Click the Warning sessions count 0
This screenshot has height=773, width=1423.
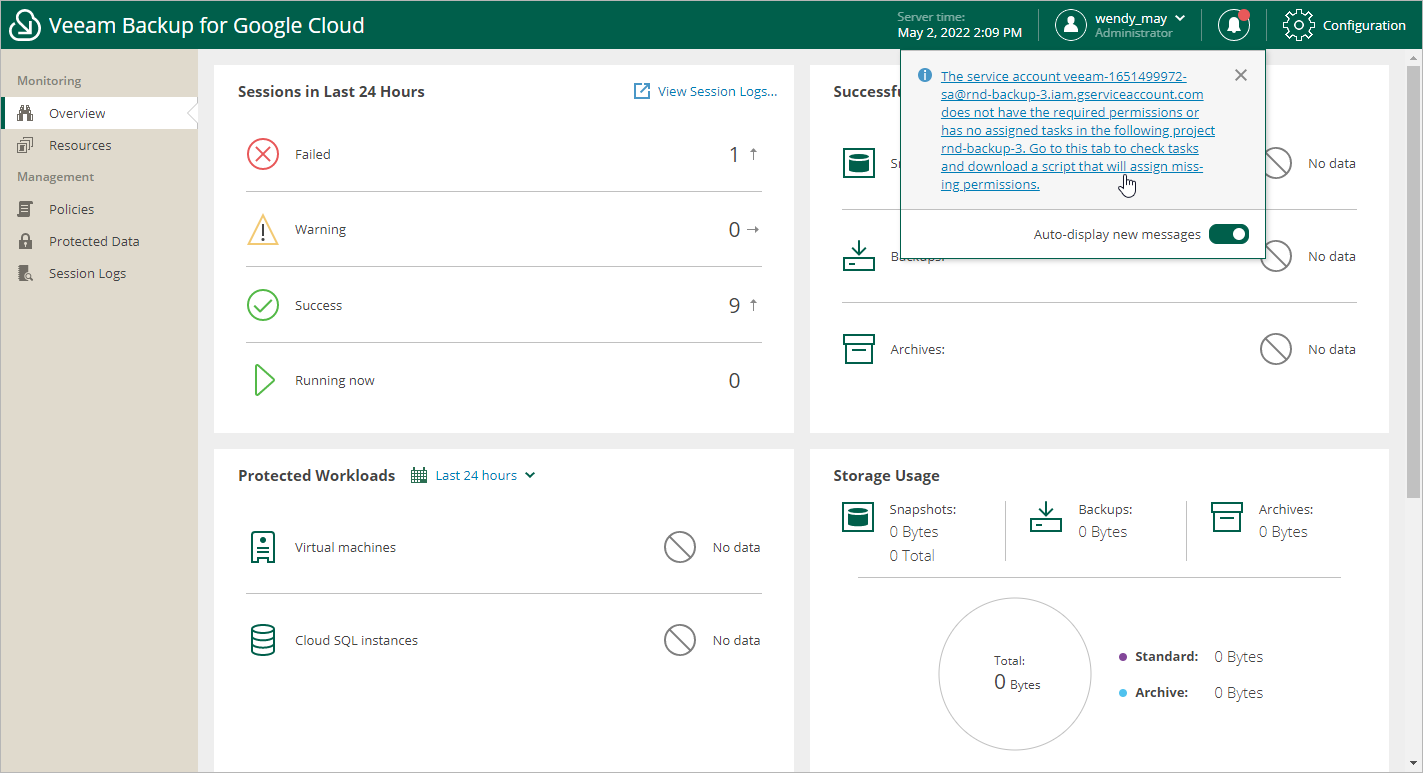(x=734, y=230)
